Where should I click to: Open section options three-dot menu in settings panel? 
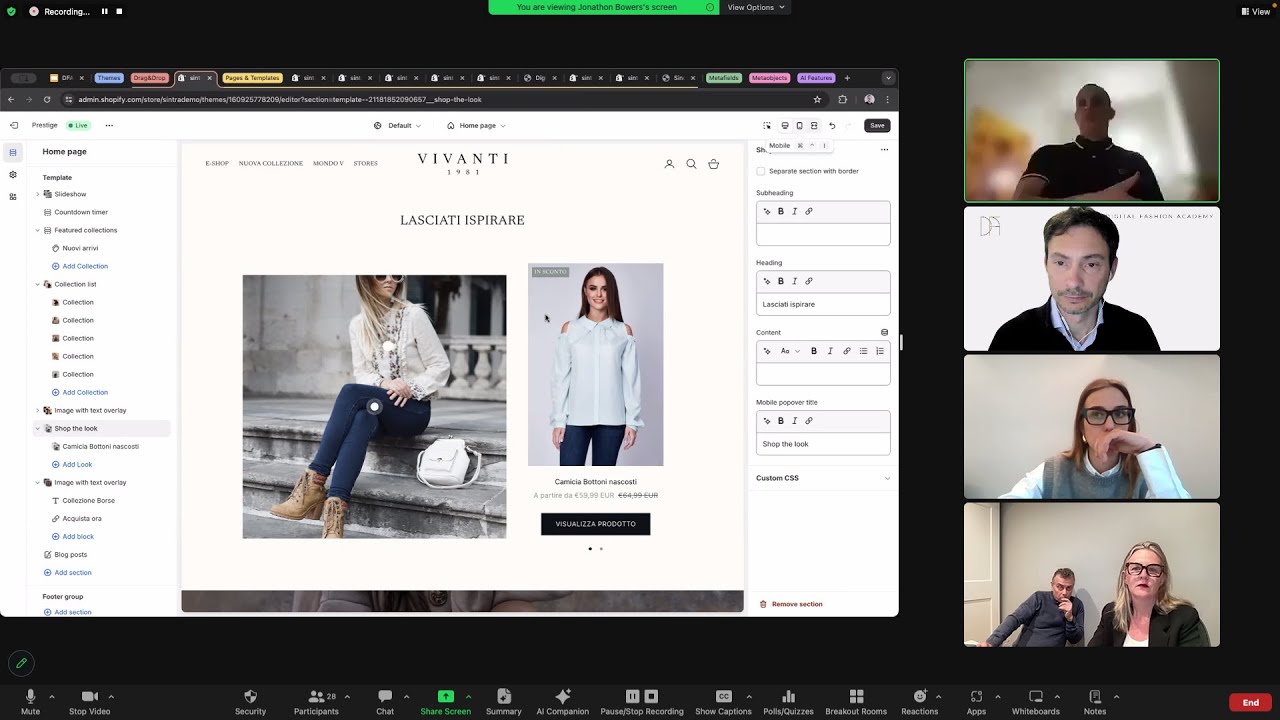[884, 150]
